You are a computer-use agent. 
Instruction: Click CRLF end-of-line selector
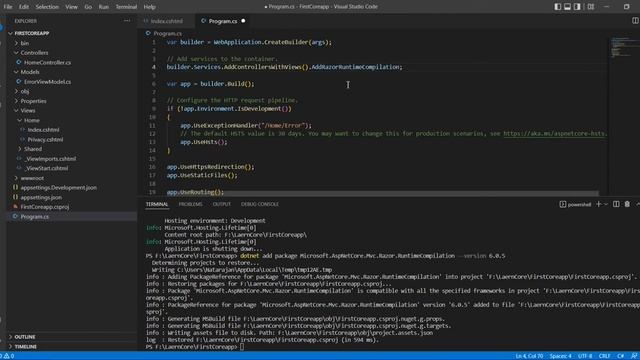[x=604, y=356]
